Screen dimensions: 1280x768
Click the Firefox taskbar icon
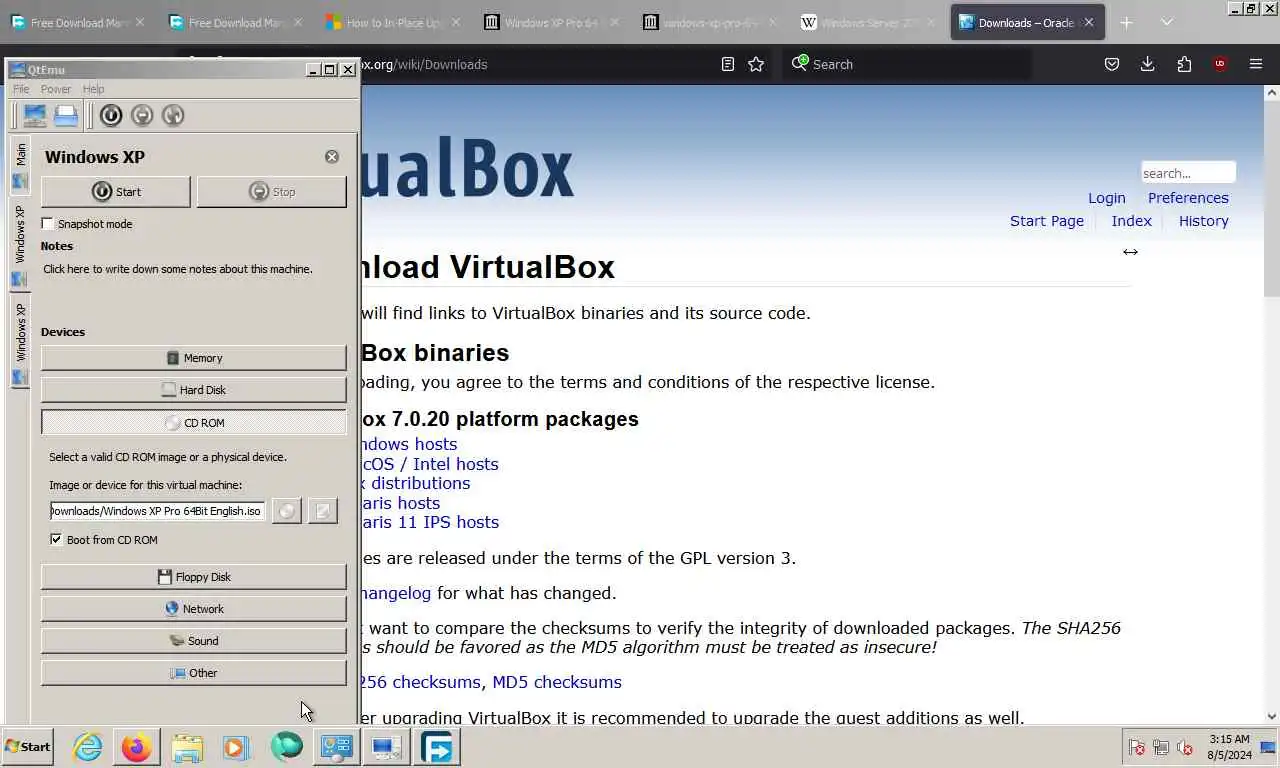137,747
